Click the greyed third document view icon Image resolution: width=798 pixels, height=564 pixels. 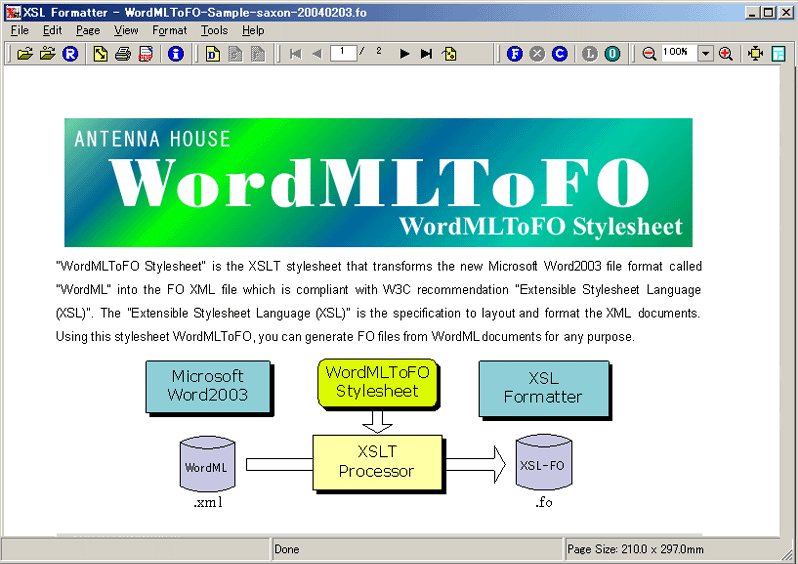(258, 53)
